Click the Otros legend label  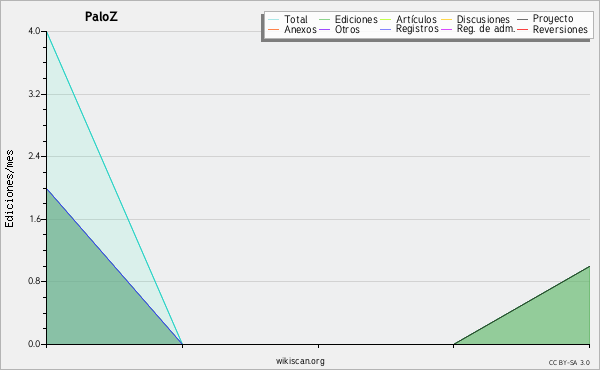(347, 29)
